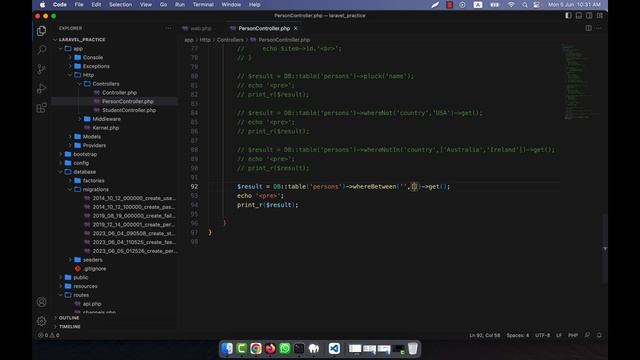The image size is (640, 360).
Task: Open WhatsApp from the dock
Action: coord(284,349)
